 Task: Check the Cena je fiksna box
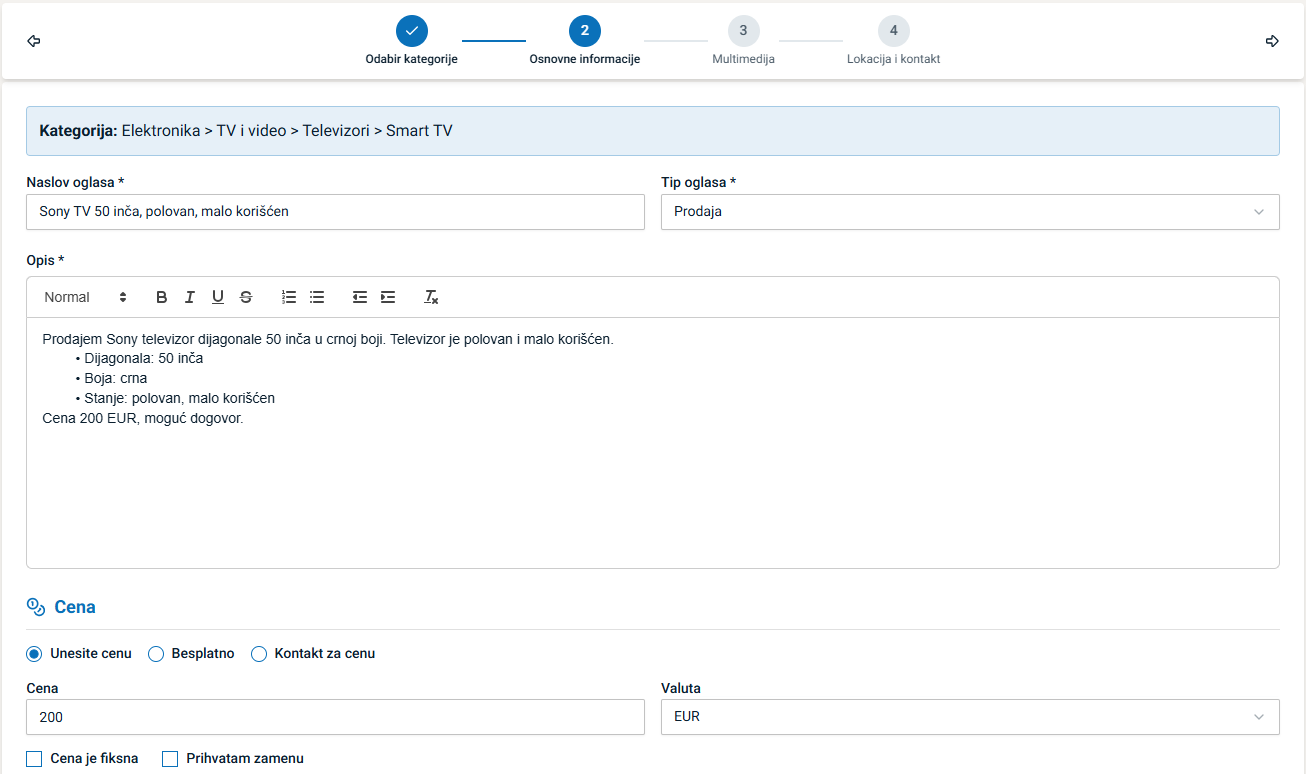[34, 759]
